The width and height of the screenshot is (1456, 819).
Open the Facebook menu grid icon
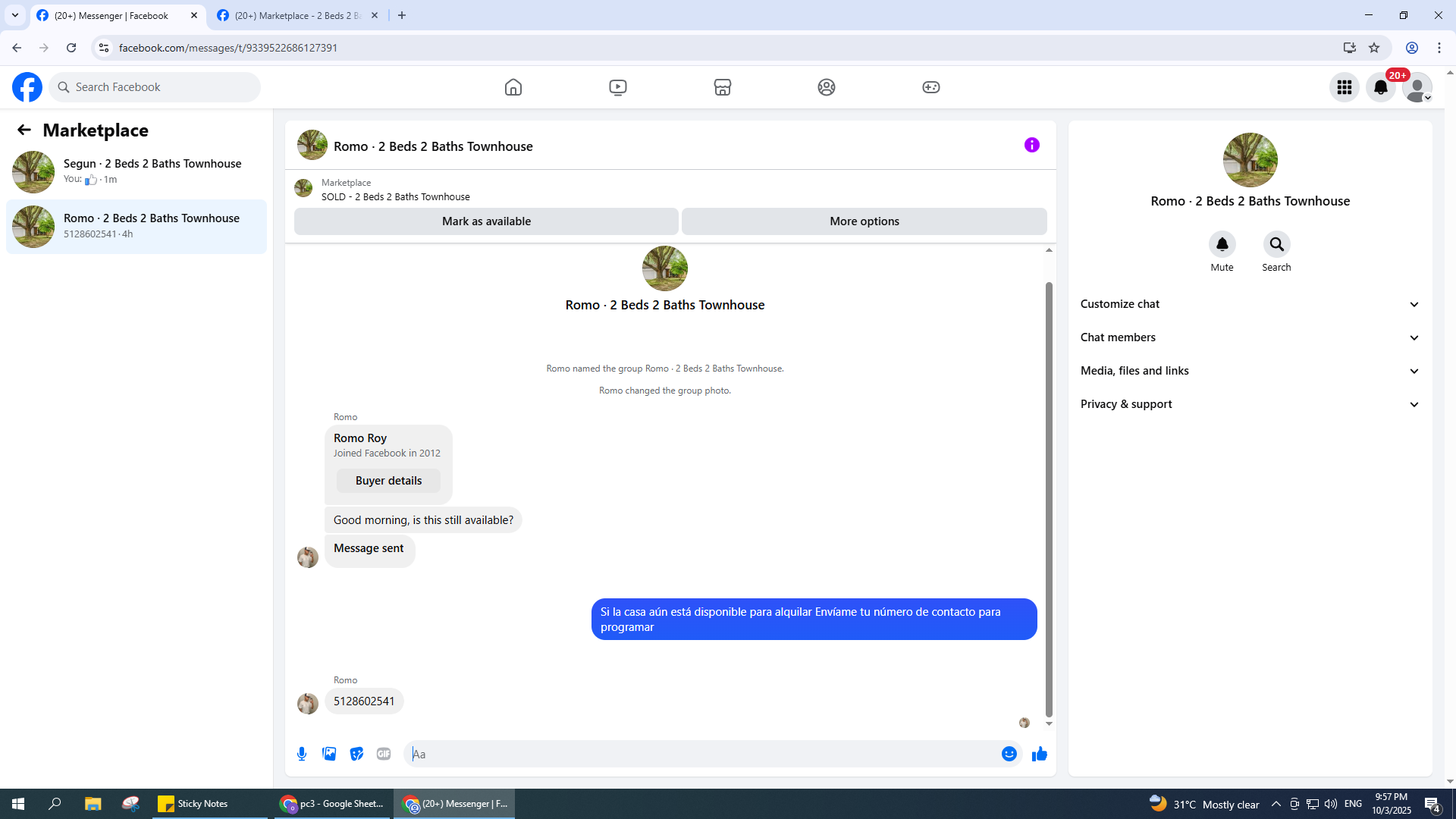pyautogui.click(x=1345, y=87)
